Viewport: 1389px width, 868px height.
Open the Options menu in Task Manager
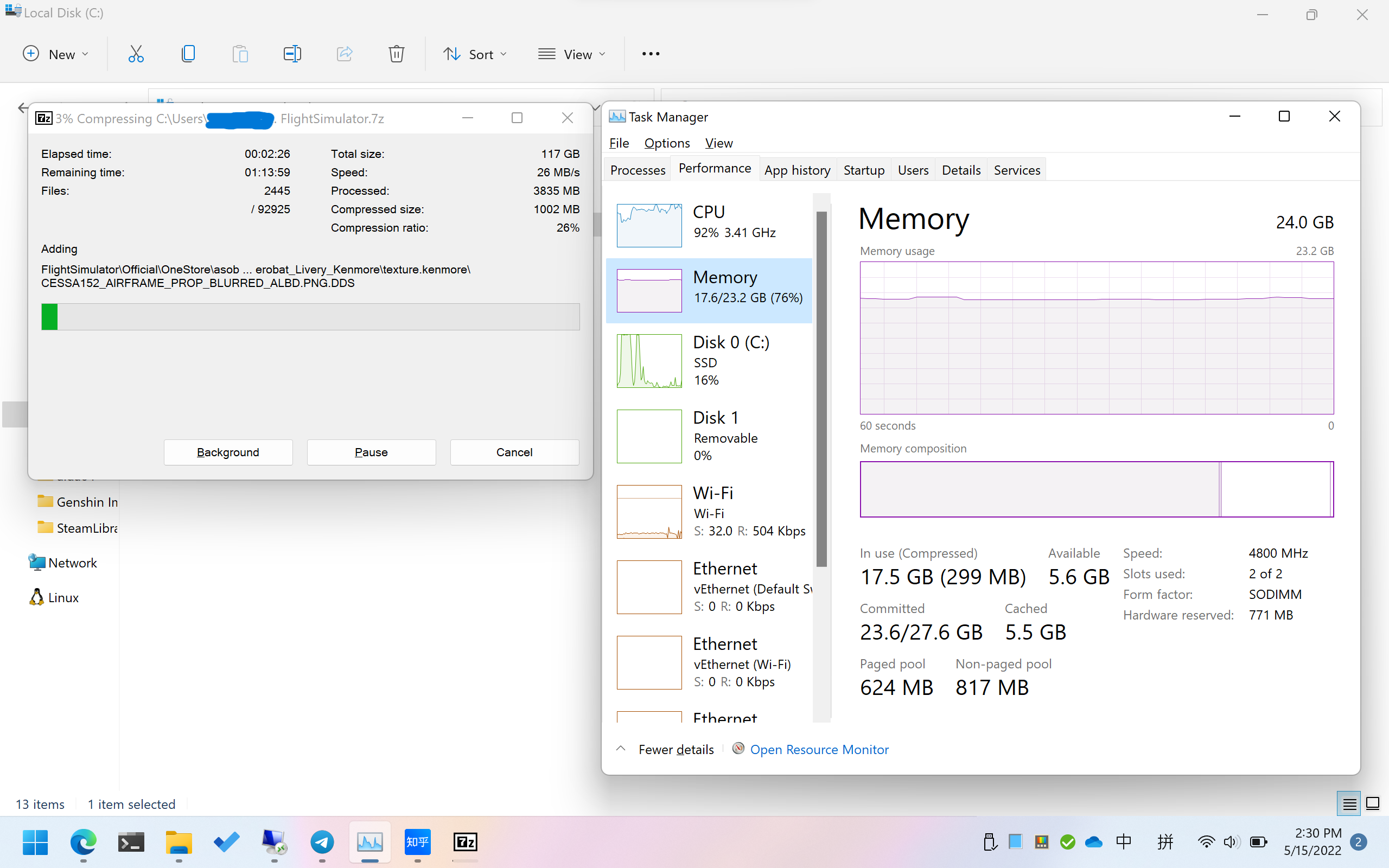(x=667, y=143)
